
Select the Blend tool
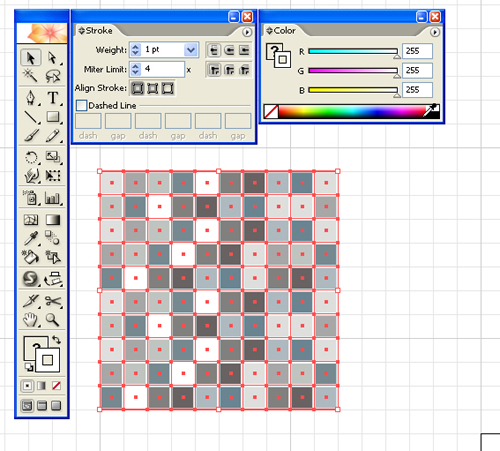(x=52, y=238)
